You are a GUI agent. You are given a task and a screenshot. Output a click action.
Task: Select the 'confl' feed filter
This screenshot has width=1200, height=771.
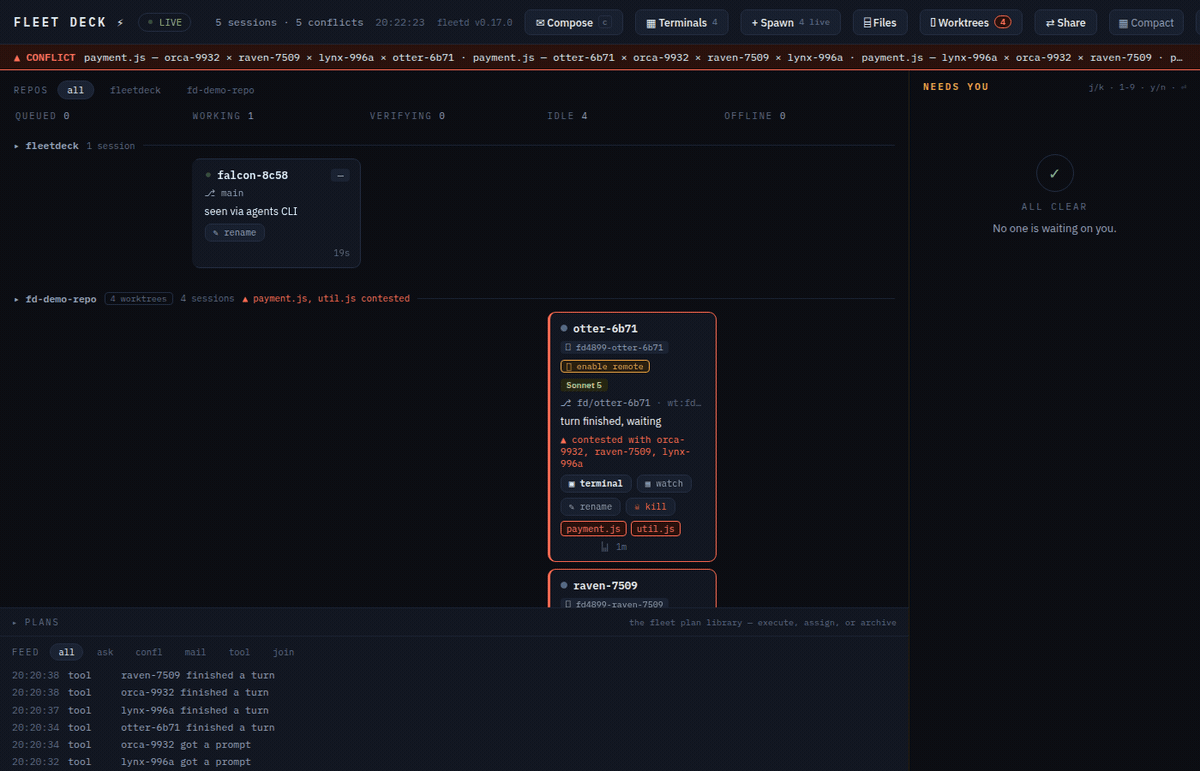point(149,652)
